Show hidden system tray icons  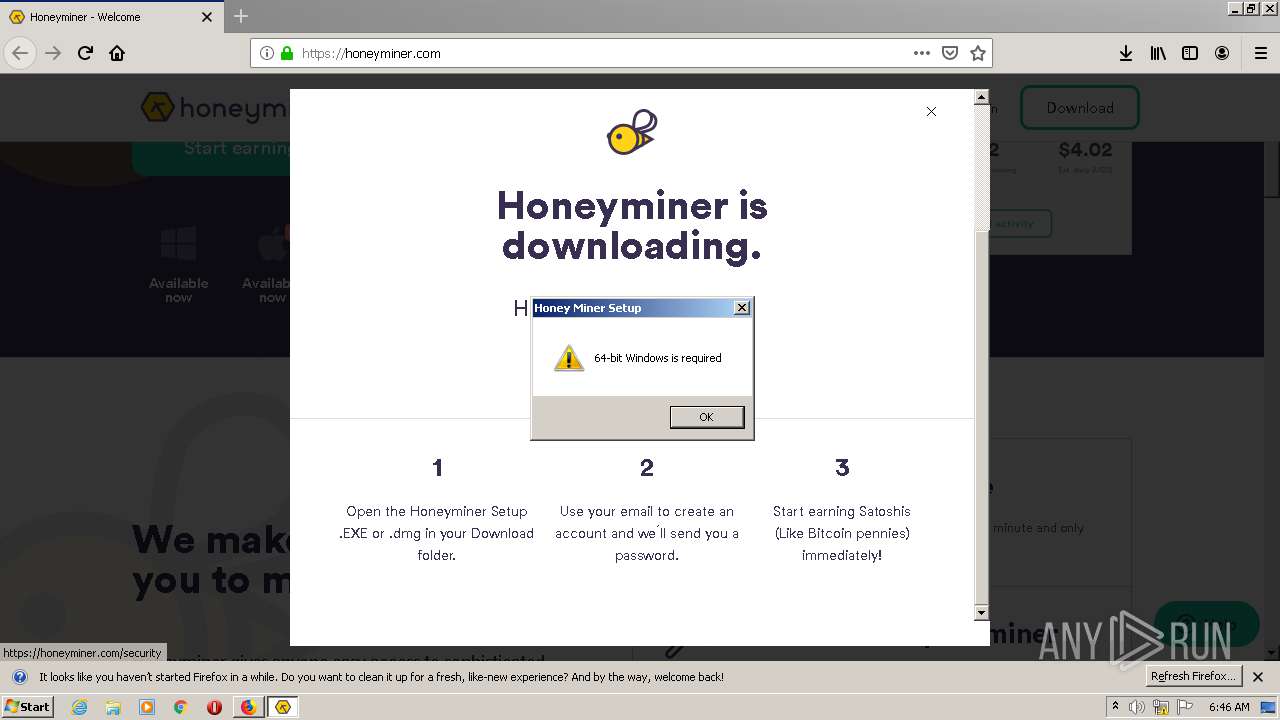(1115, 707)
